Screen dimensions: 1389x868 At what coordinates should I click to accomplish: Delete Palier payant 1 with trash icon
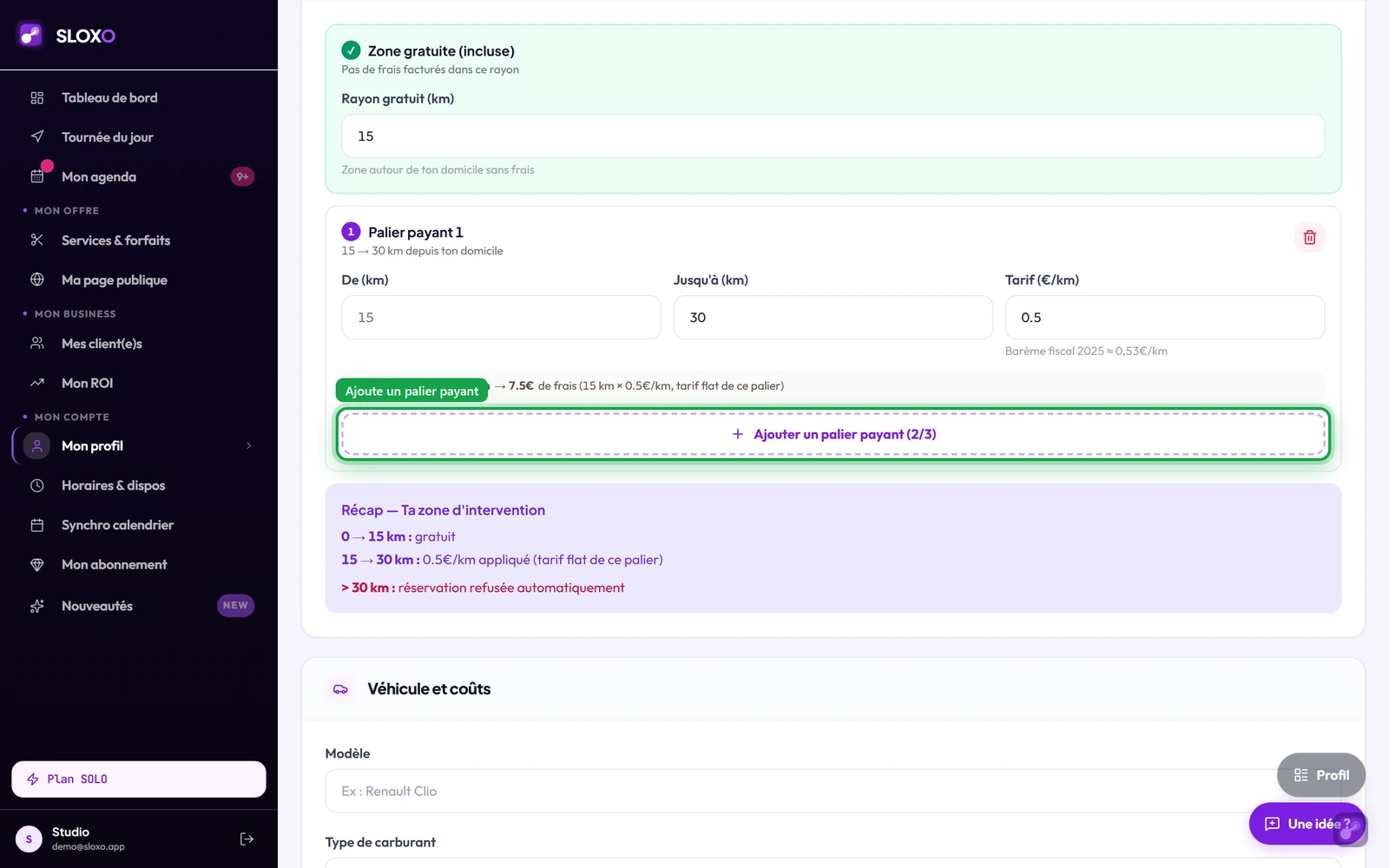click(1309, 237)
